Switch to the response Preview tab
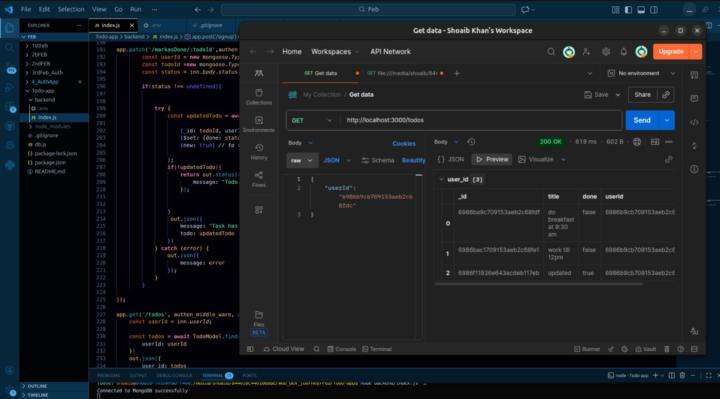720x399 pixels. [x=492, y=159]
